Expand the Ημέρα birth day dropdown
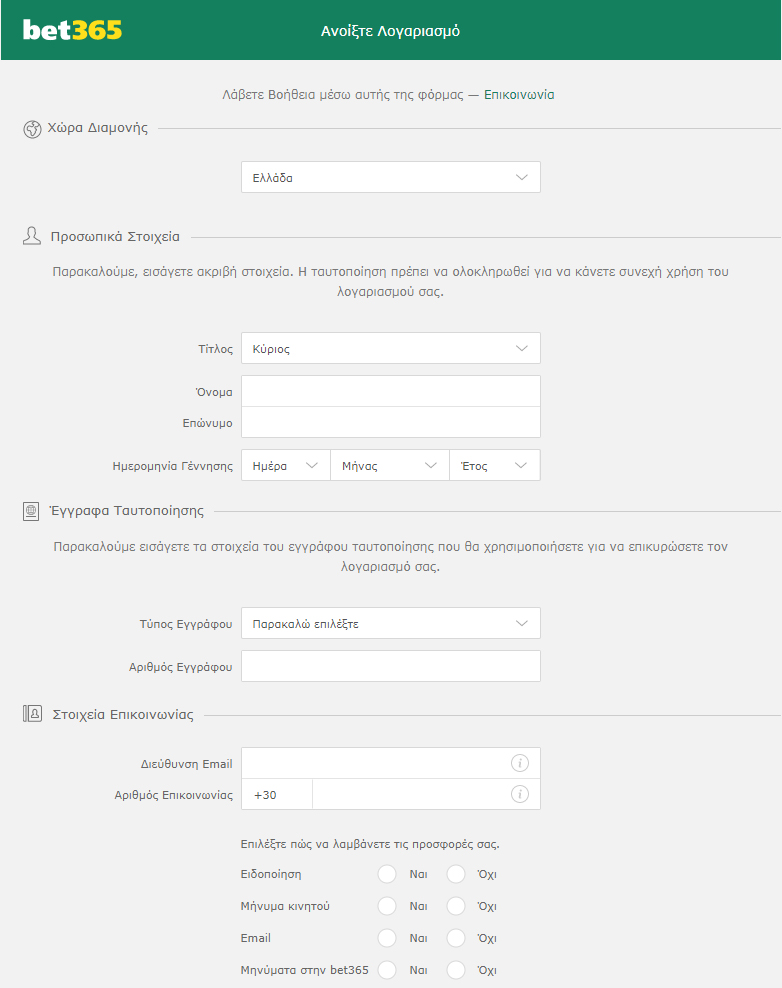 (285, 466)
